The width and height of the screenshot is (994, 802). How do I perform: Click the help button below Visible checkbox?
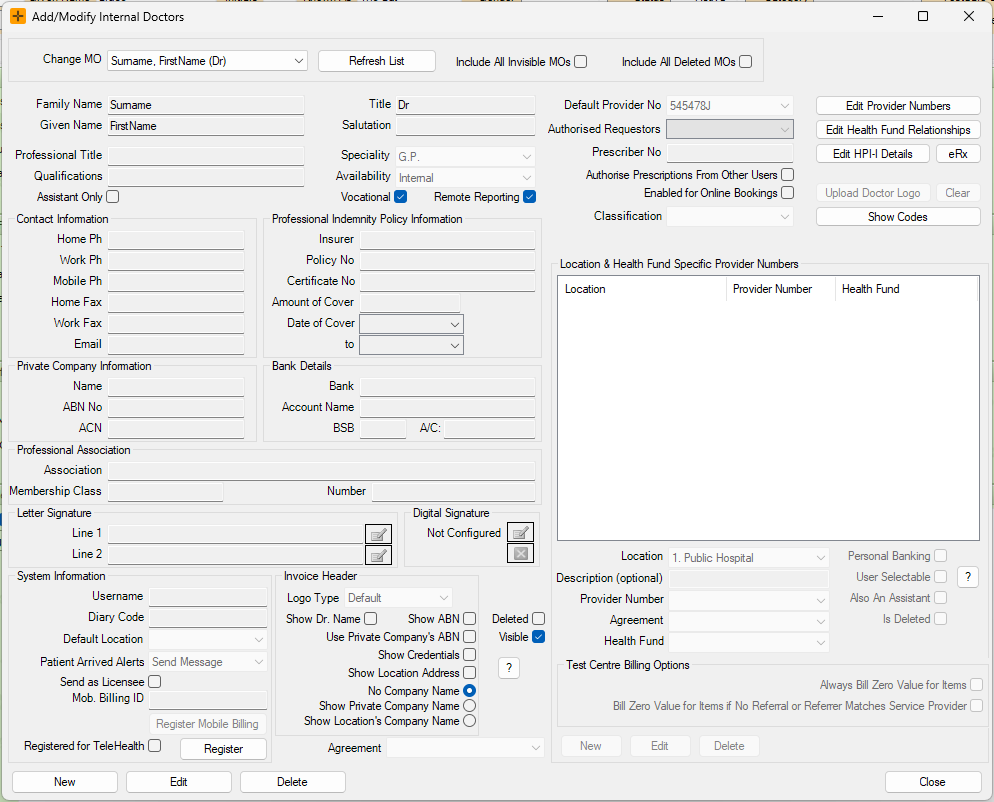tap(509, 668)
